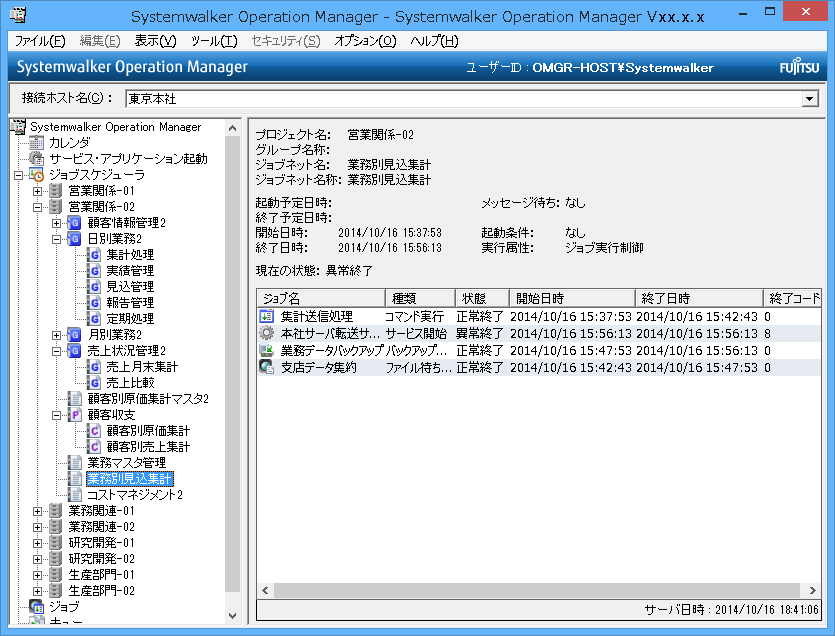Click the 集計処理 jobnet icon

94,255
